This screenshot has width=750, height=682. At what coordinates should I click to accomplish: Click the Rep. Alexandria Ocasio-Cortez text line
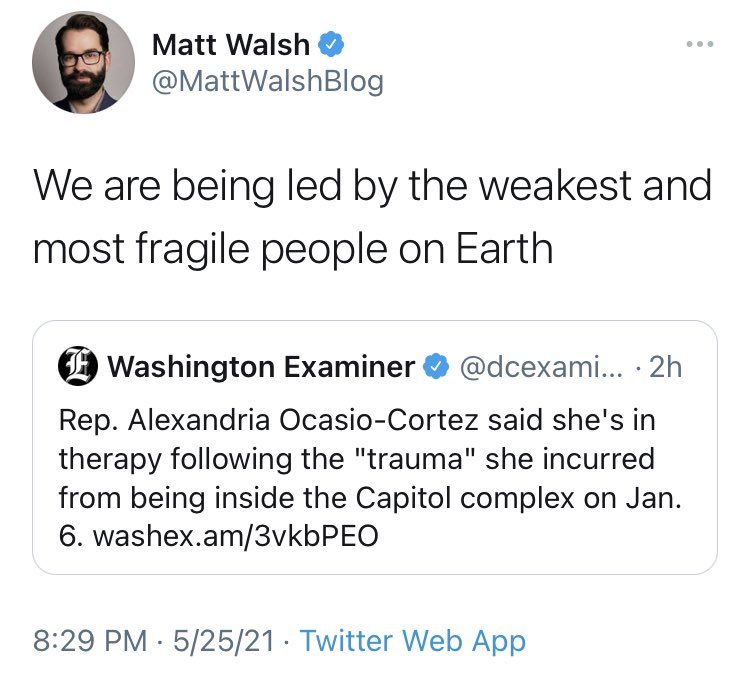coord(357,421)
